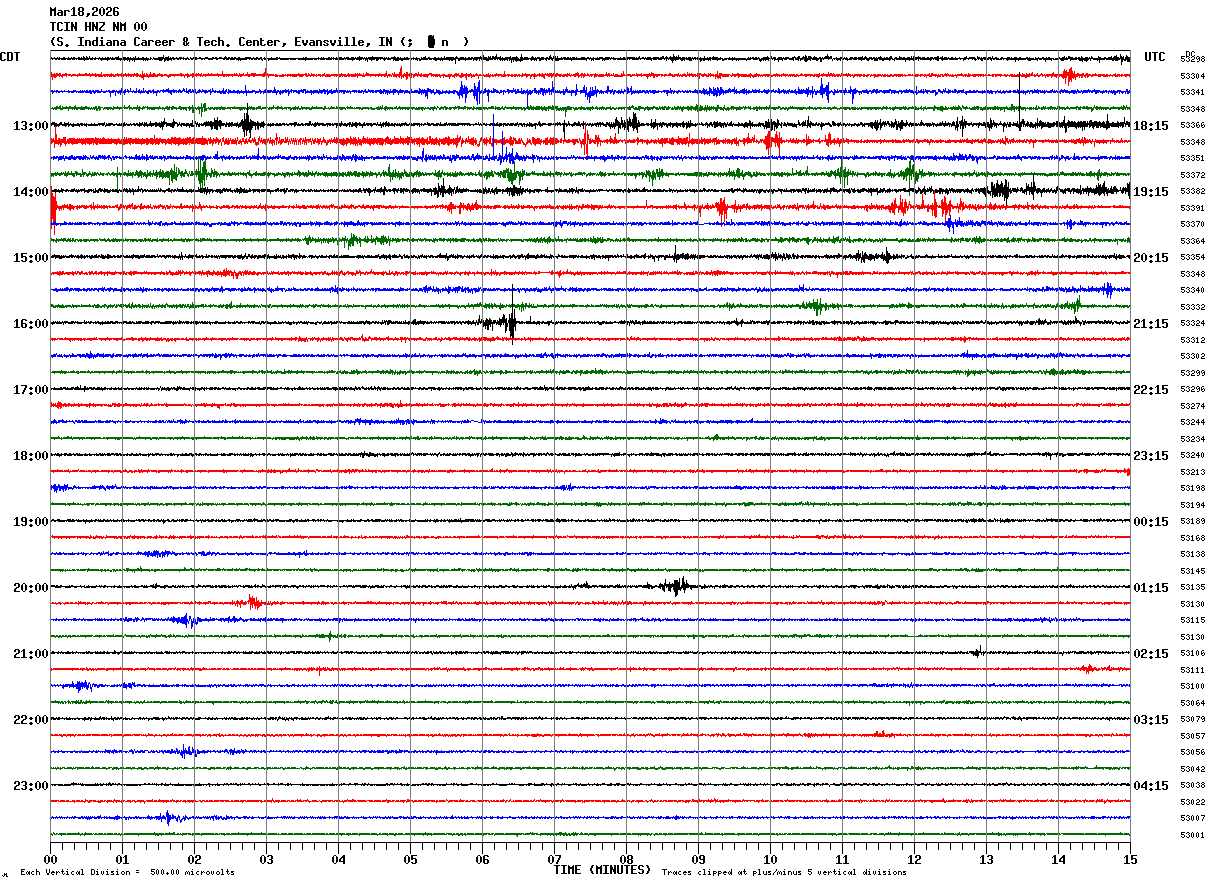Viewport: 1210px width, 886px height.
Task: Click minute 00 on the time axis
Action: (50, 860)
